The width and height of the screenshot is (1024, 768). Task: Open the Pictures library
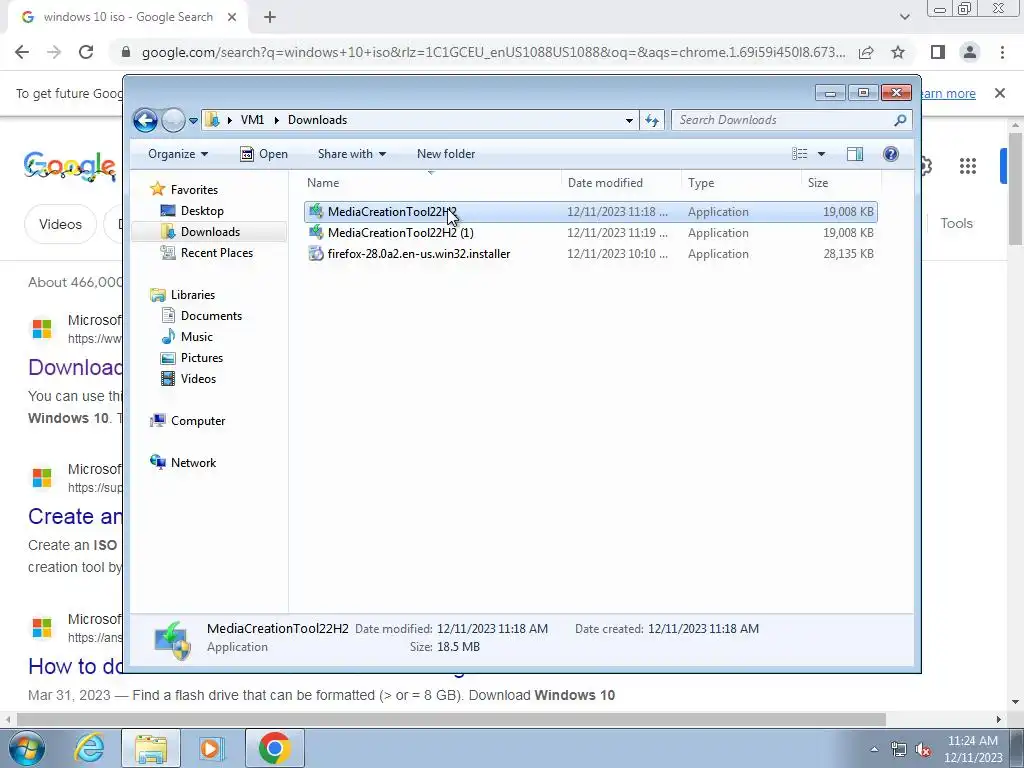click(201, 358)
